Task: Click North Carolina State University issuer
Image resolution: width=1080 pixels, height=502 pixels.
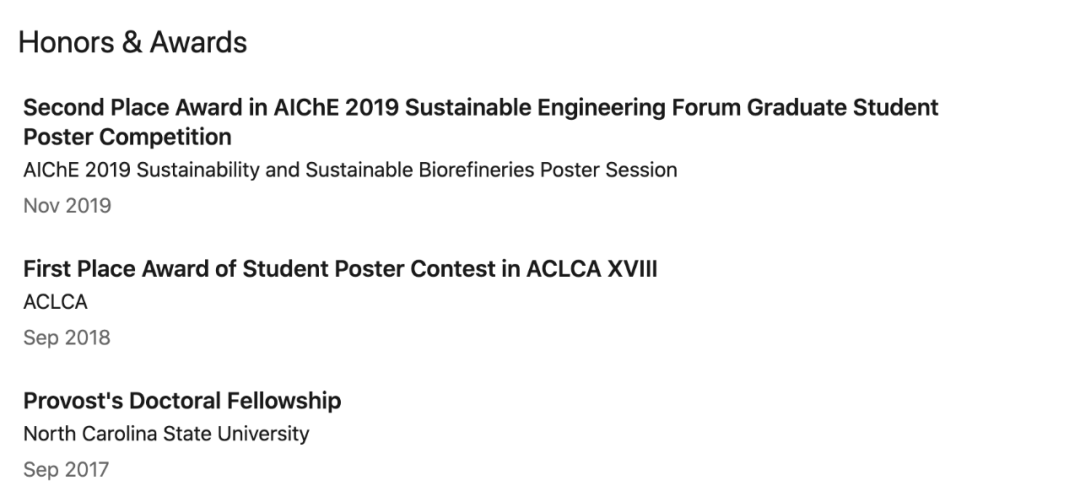Action: click(166, 434)
